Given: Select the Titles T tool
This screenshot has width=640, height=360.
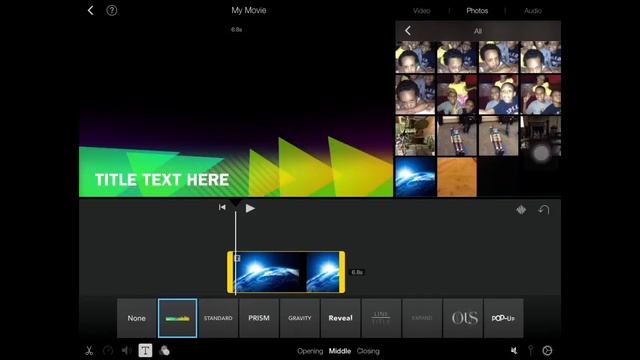Looking at the screenshot, I should tap(145, 350).
